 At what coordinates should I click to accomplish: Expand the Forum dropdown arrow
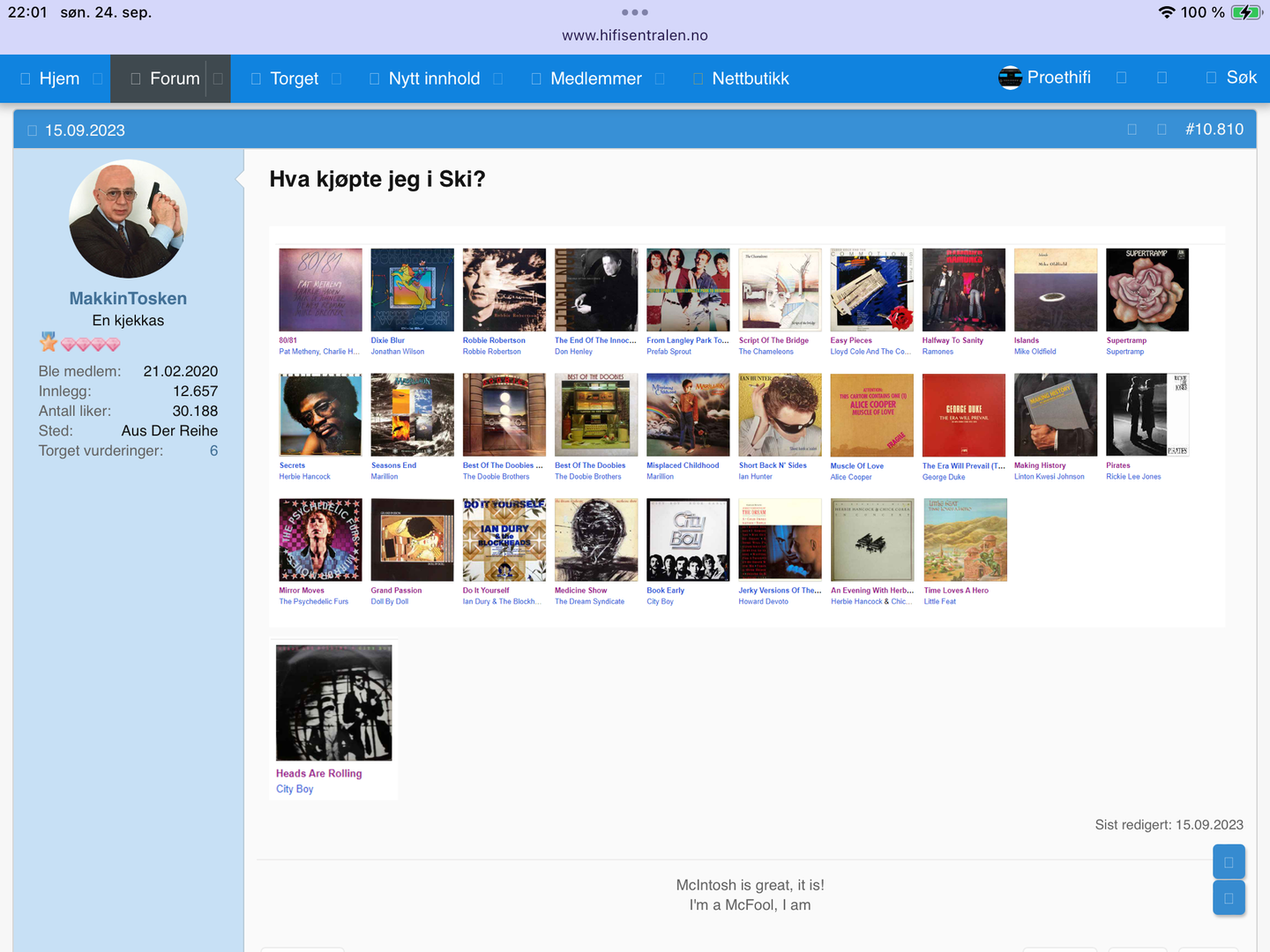point(218,78)
